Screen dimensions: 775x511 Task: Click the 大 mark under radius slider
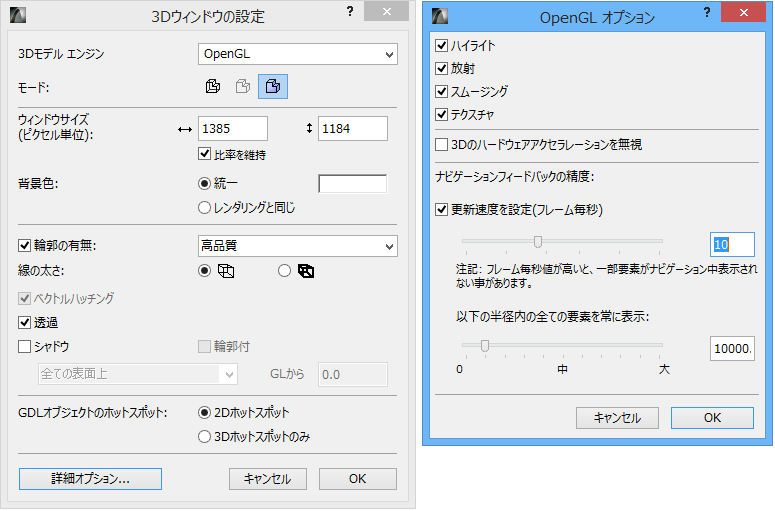(x=664, y=369)
